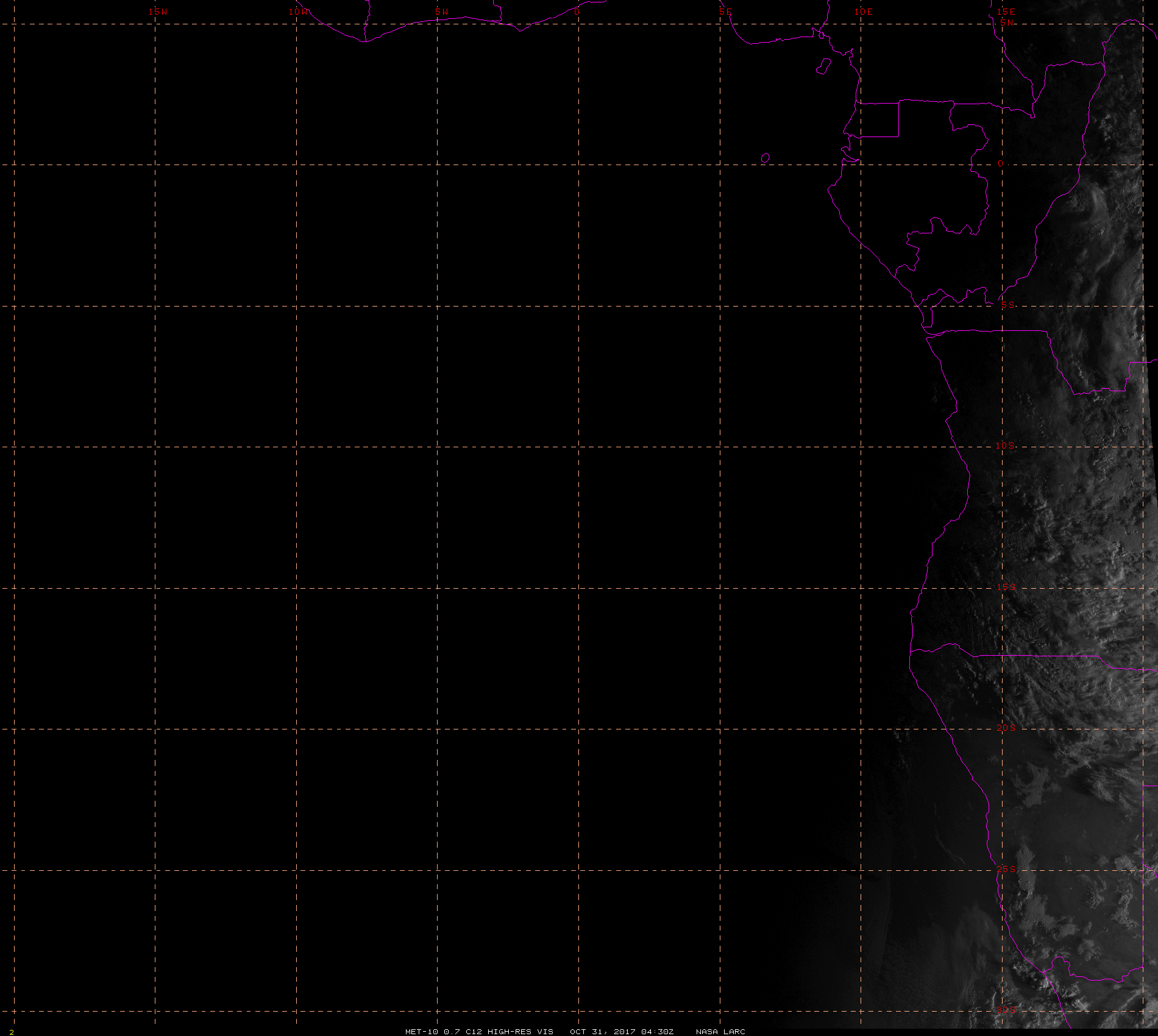Click the MET-10 0.7 C12 HIGH-RES VIS caption

click(479, 1031)
